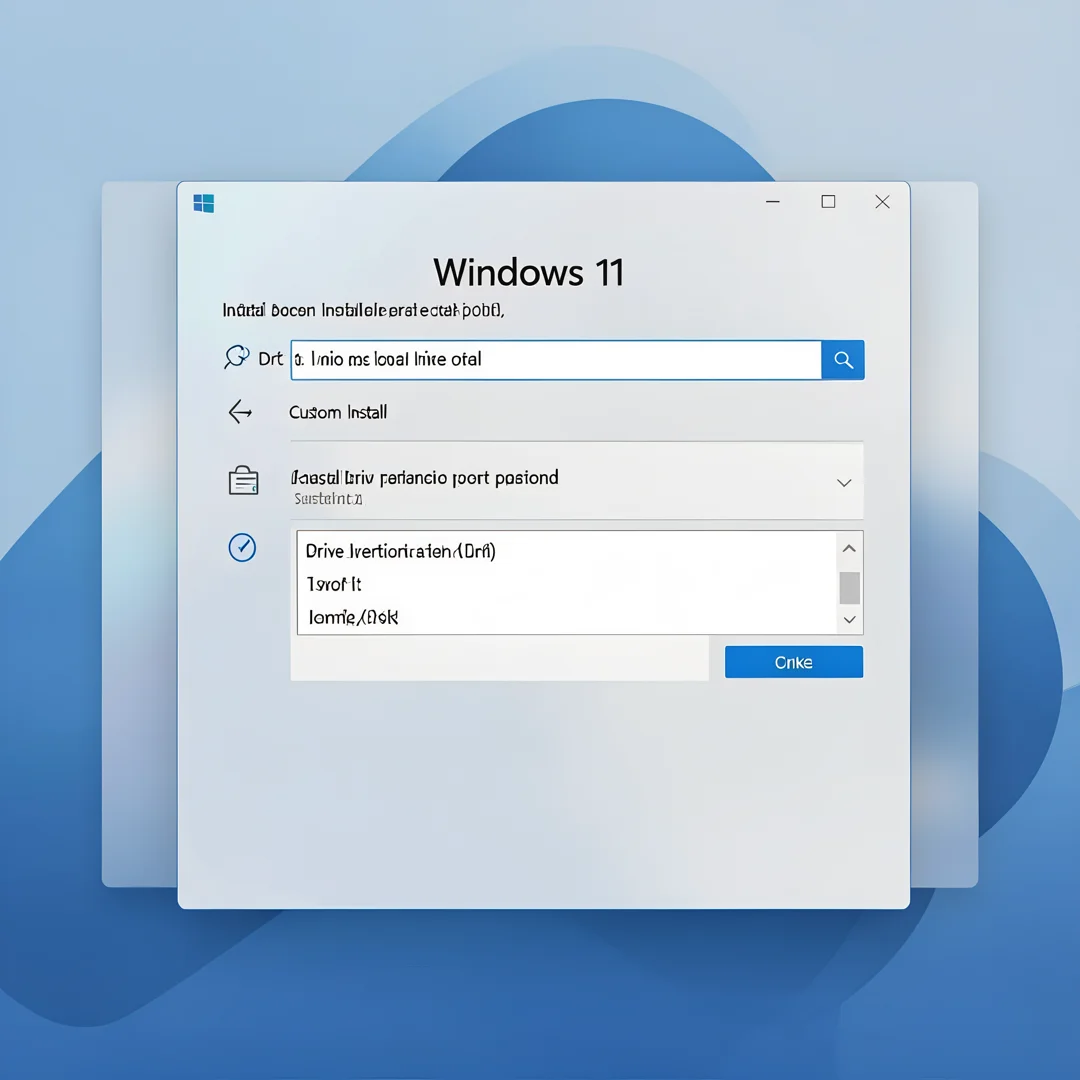The height and width of the screenshot is (1080, 1080).
Task: Click into the search text field
Action: tap(556, 360)
